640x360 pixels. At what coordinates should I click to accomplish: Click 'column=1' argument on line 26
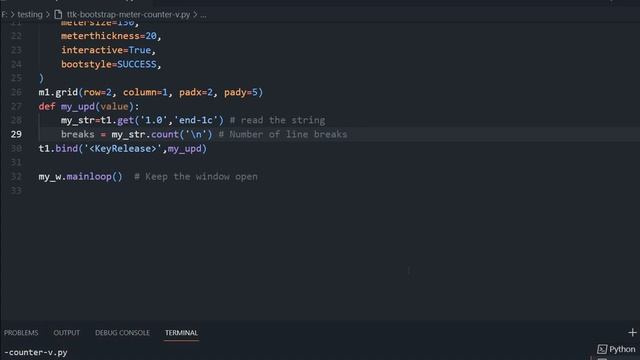point(145,92)
